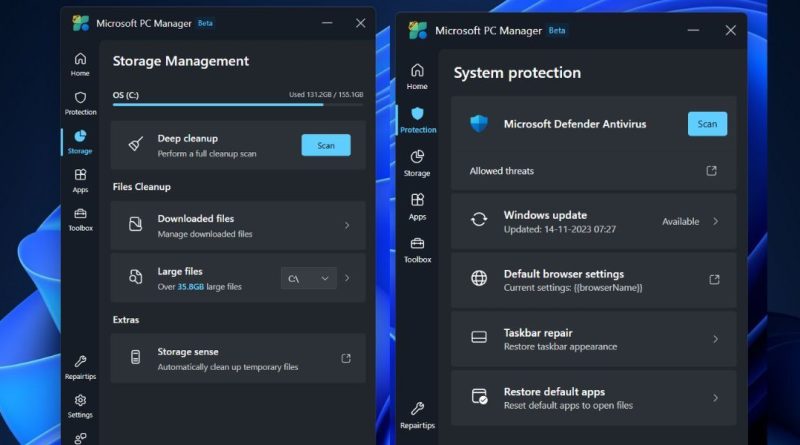Click the Deep cleanup title text

(x=188, y=138)
